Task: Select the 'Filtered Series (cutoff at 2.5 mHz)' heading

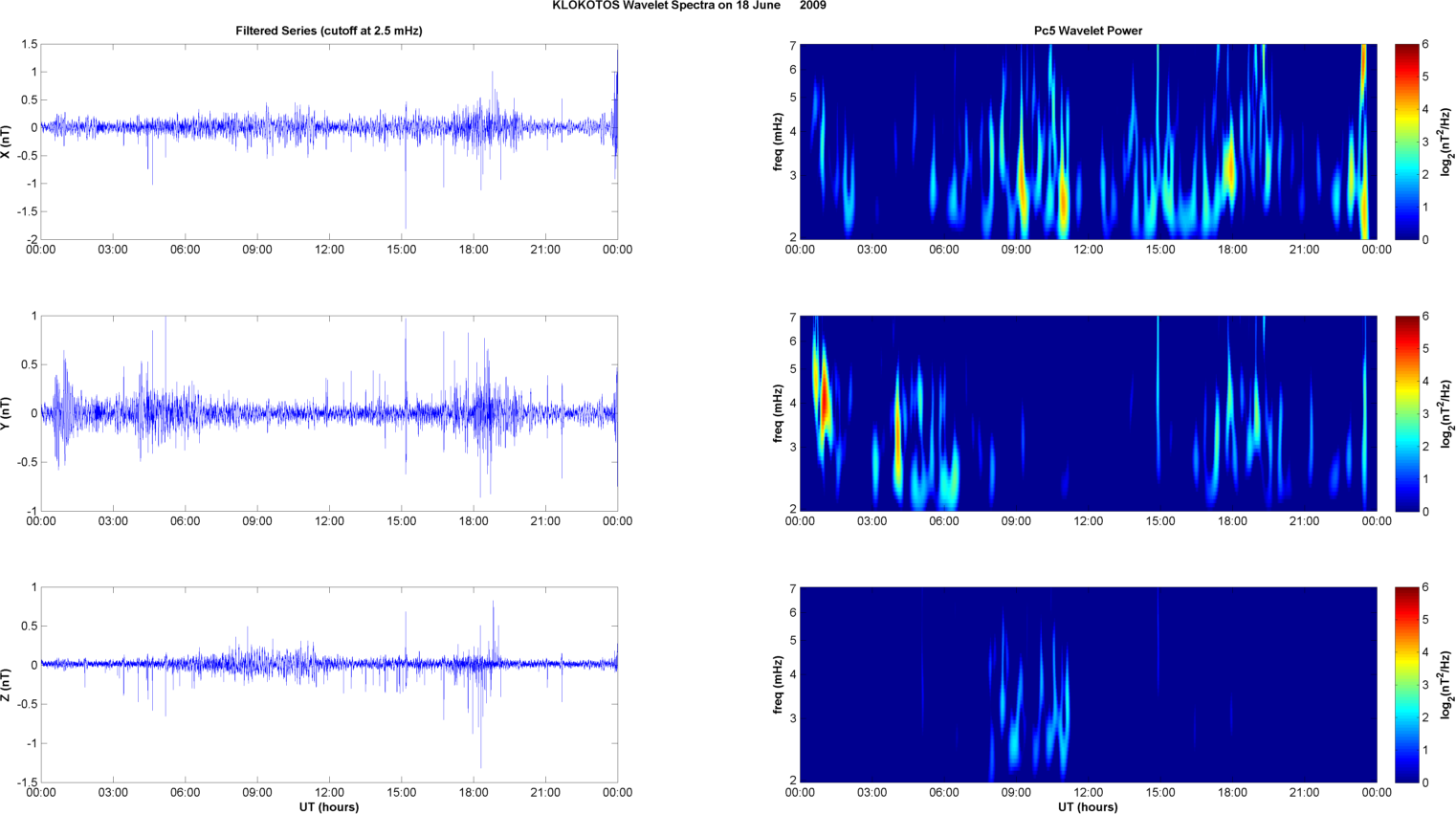Action: click(329, 31)
